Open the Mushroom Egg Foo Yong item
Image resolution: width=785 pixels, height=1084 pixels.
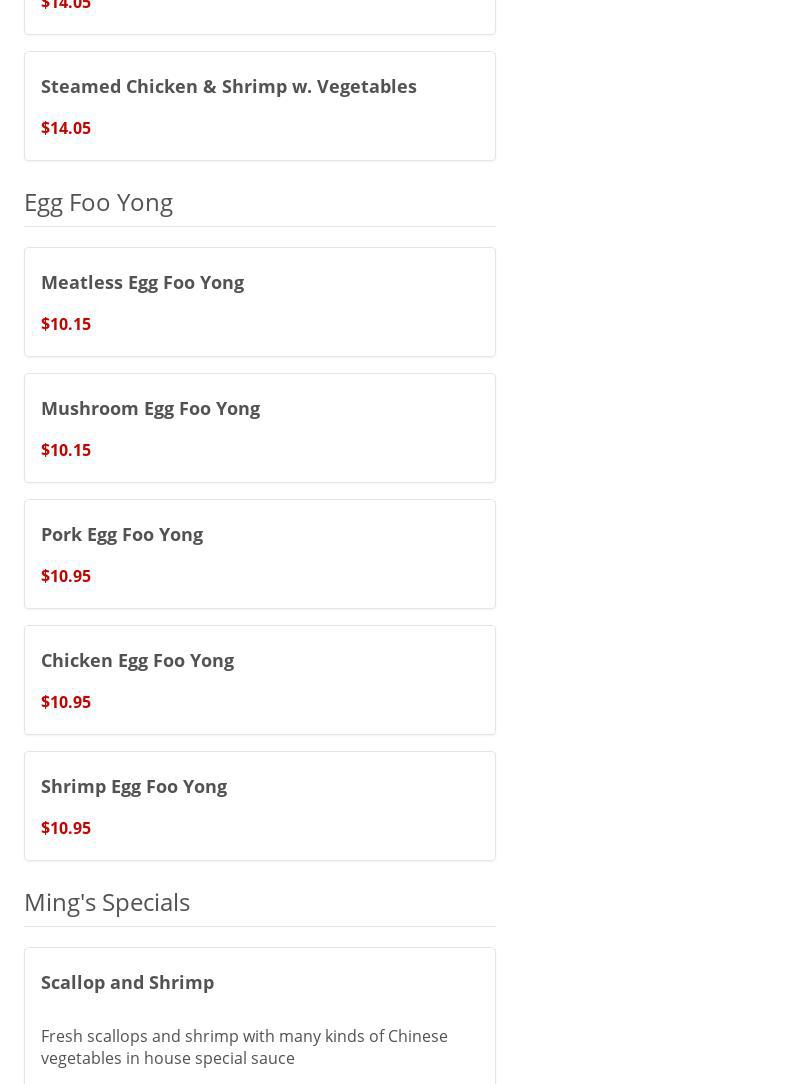pos(150,408)
